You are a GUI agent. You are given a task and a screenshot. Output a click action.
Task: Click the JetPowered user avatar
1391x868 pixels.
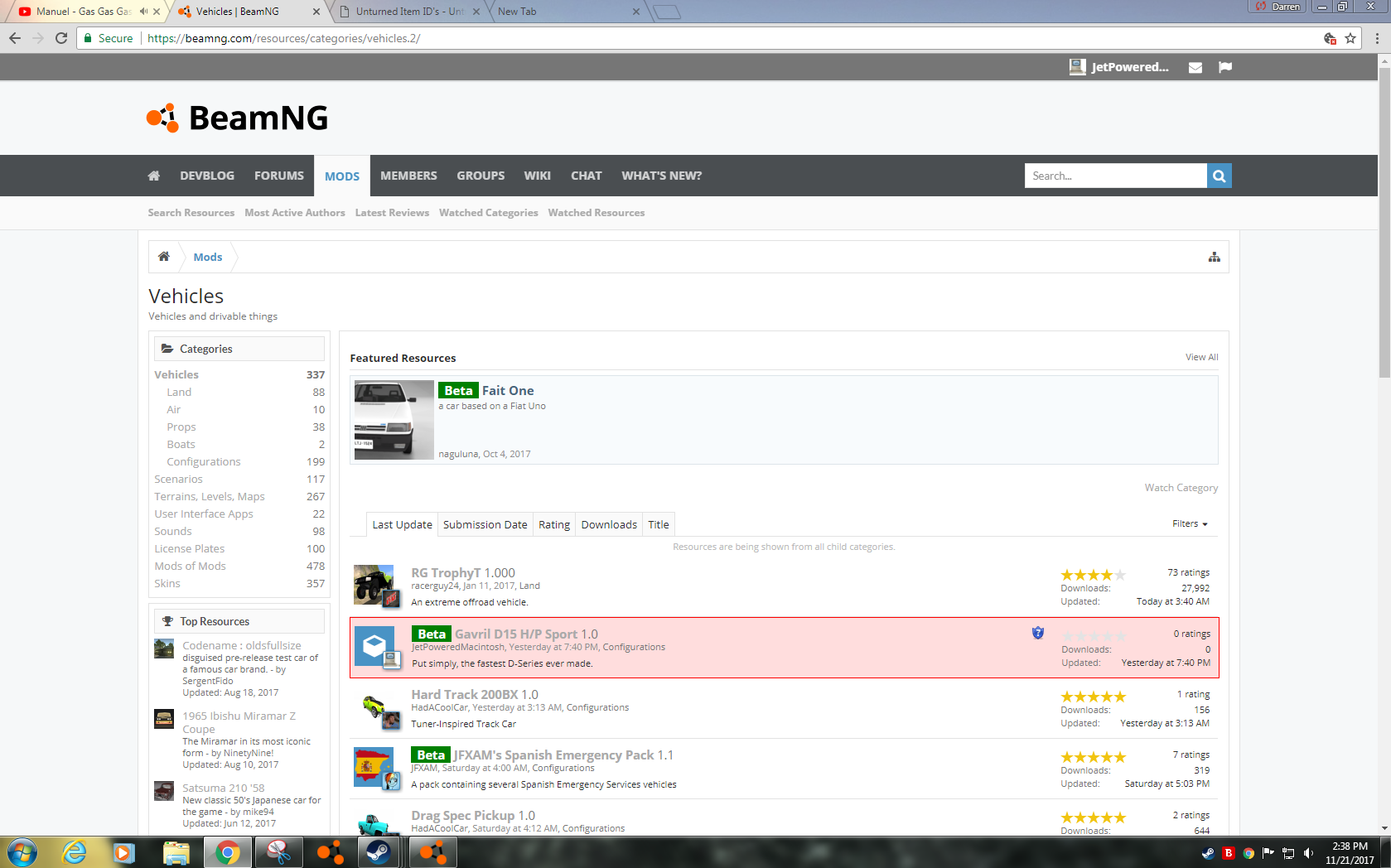1077,67
